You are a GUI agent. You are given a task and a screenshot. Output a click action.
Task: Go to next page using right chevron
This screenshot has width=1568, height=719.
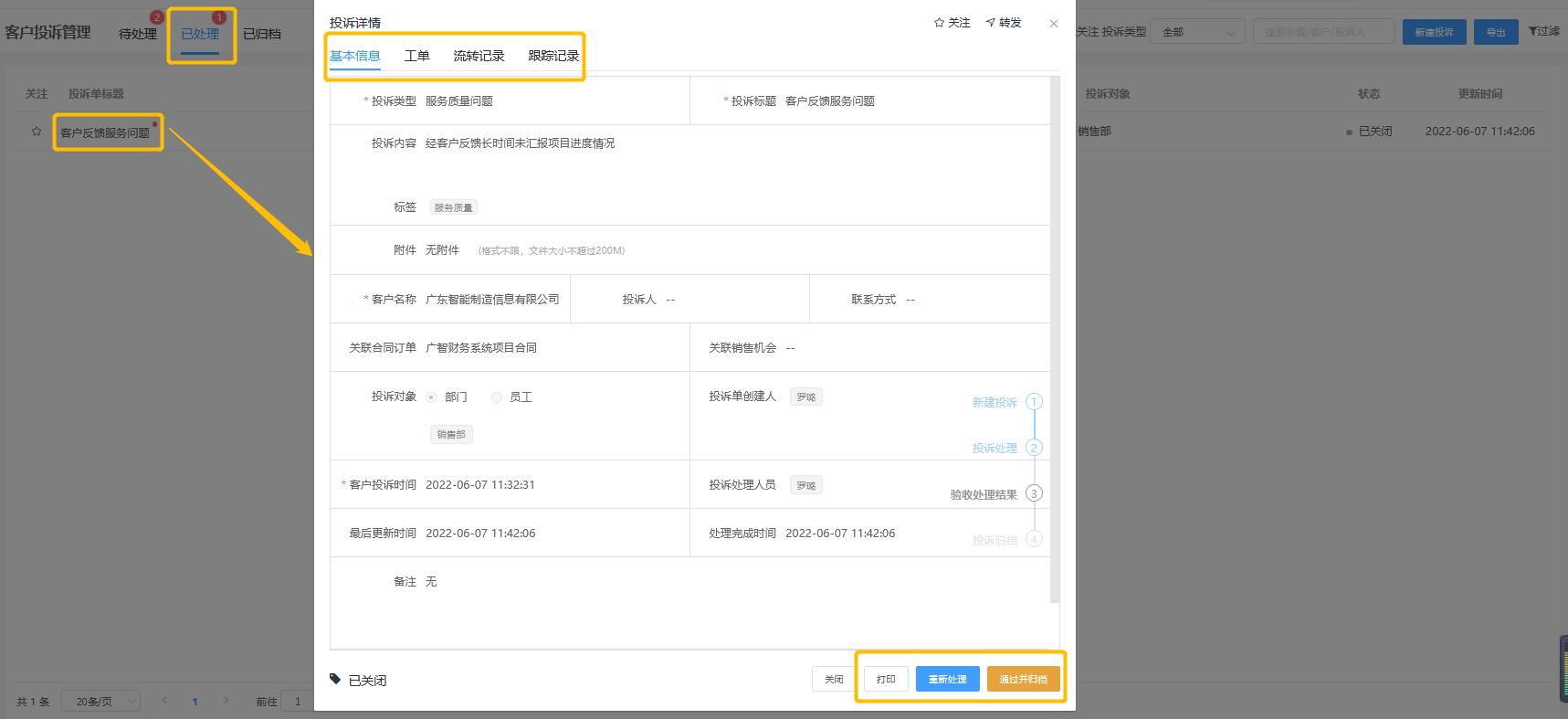click(226, 701)
